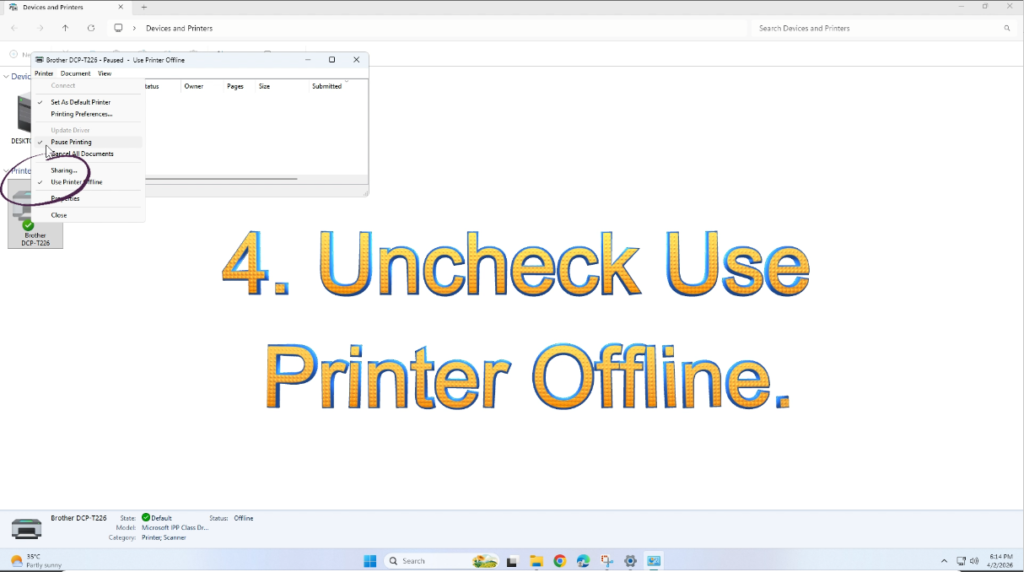Open the clock and date flyout
This screenshot has height=572, width=1024.
(x=1000, y=561)
